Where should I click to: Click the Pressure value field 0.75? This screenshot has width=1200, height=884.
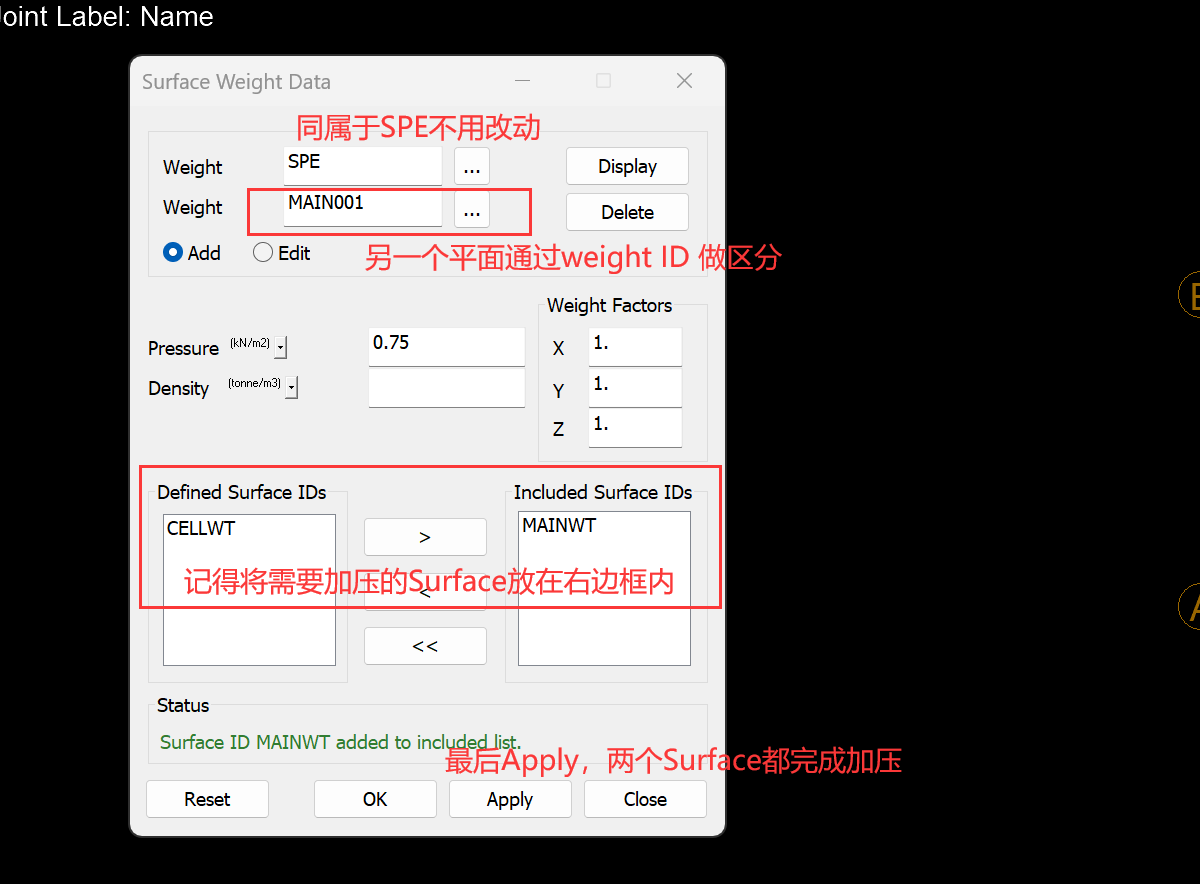446,345
